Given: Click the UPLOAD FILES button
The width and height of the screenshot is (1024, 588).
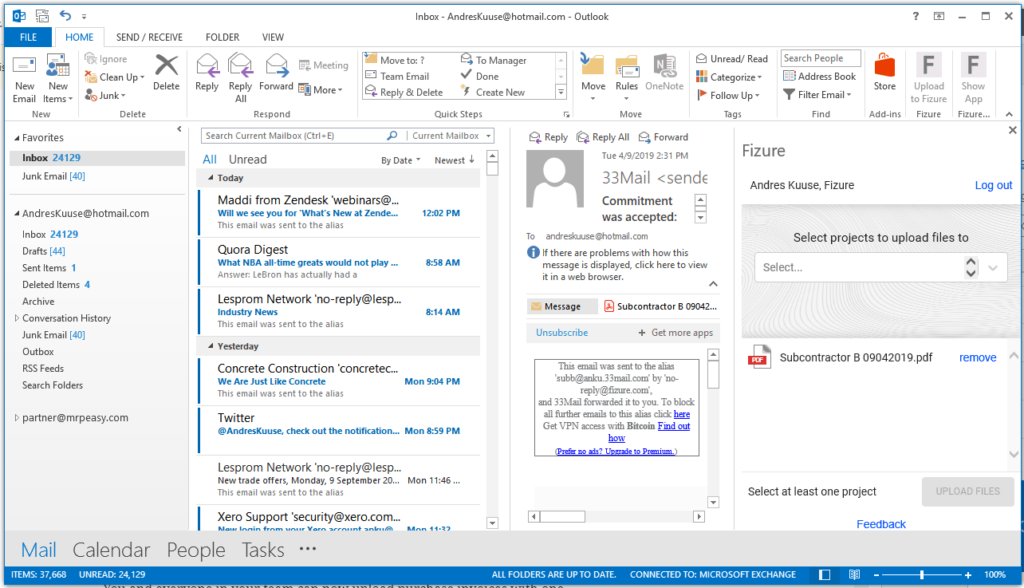Looking at the screenshot, I should pyautogui.click(x=967, y=491).
